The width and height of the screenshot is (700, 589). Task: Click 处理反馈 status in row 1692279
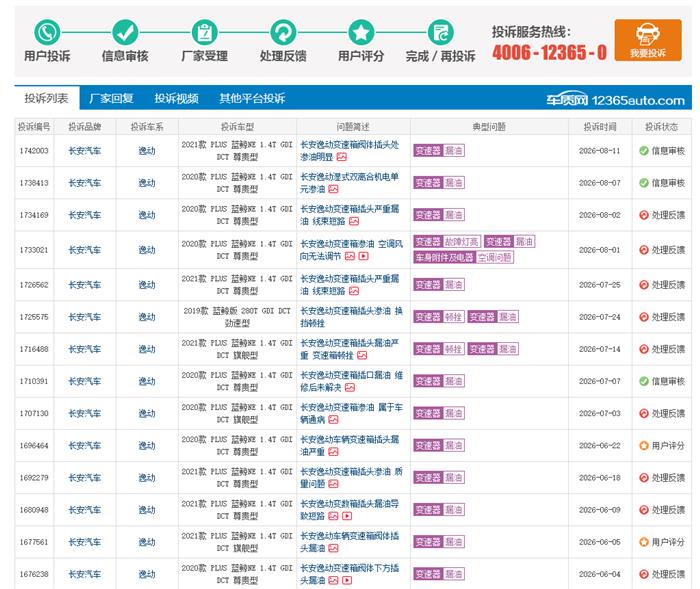pyautogui.click(x=662, y=477)
